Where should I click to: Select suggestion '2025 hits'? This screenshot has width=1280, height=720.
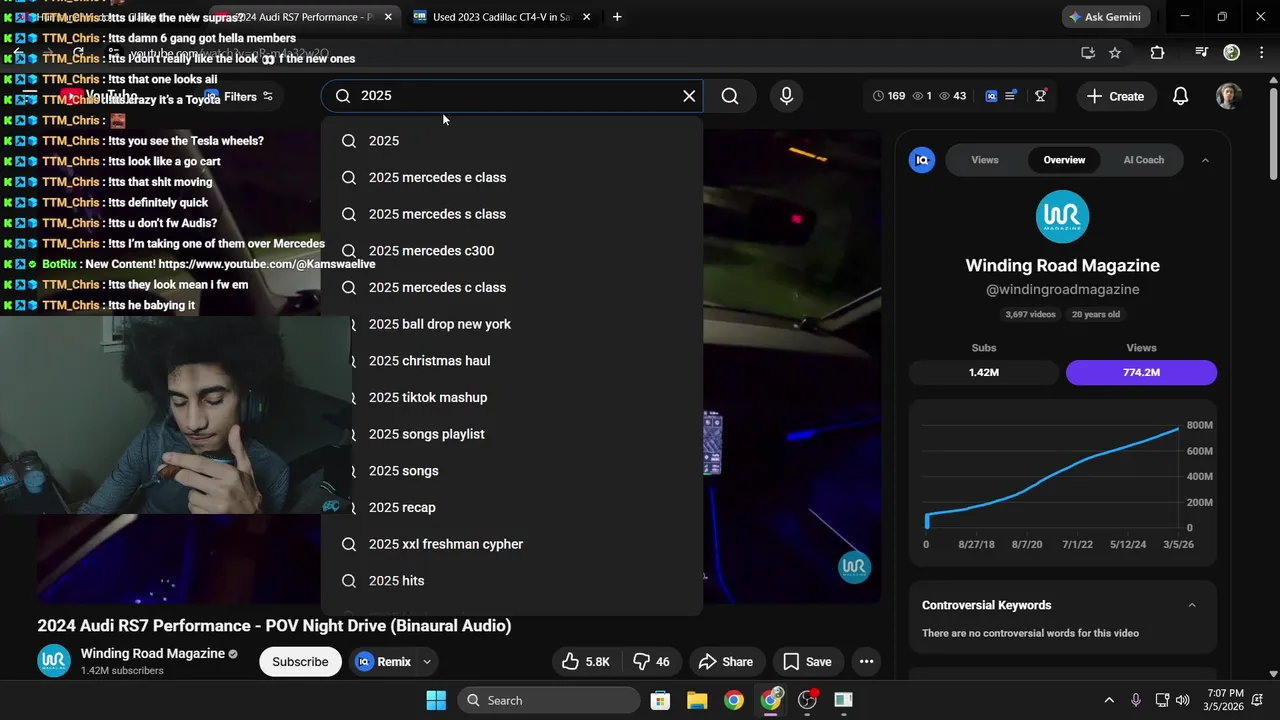click(x=512, y=581)
